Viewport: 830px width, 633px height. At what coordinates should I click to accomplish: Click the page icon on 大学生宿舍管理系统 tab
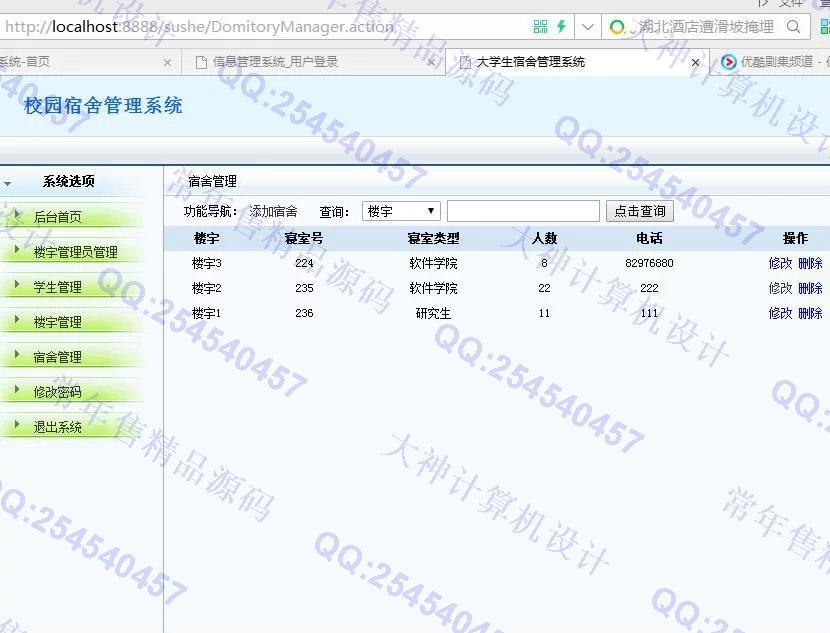point(465,62)
